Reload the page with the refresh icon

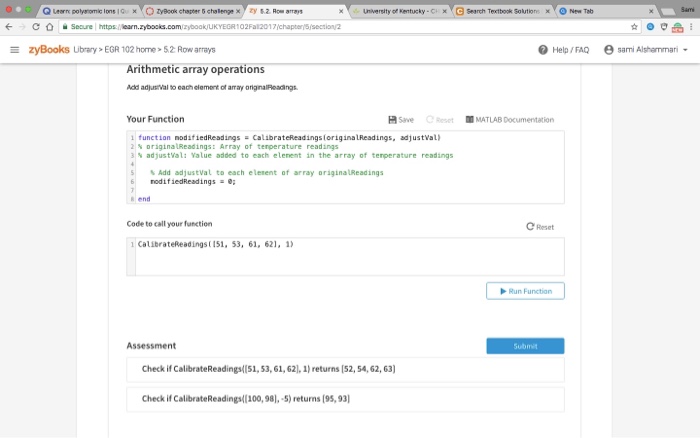(36, 27)
